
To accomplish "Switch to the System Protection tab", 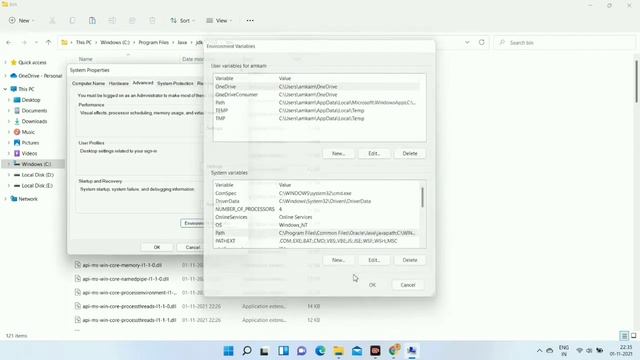I will click(175, 83).
